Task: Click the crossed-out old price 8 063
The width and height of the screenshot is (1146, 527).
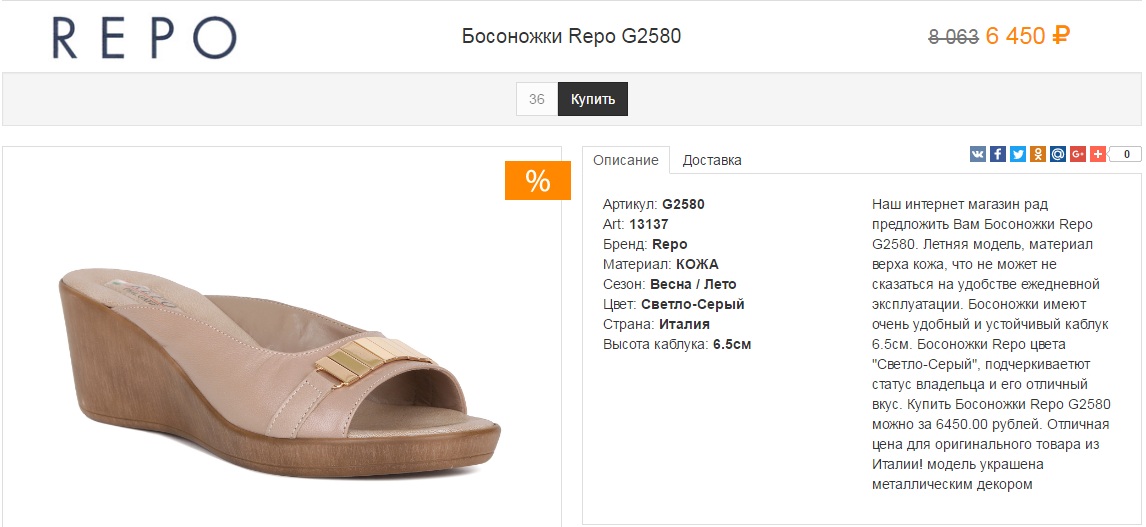Action: pyautogui.click(x=953, y=38)
